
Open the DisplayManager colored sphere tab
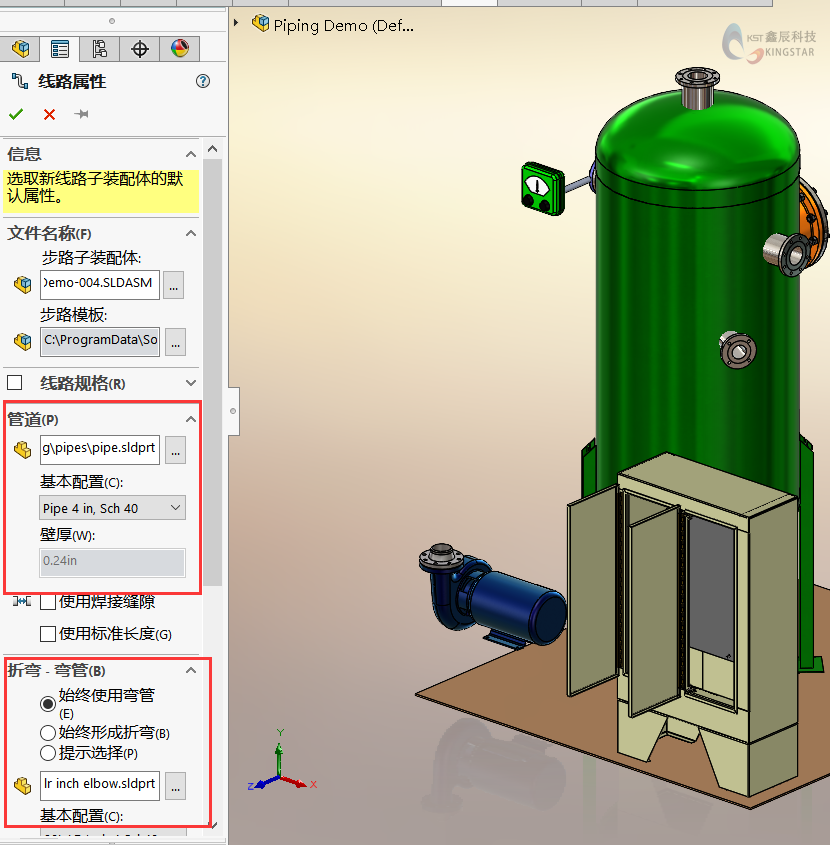(x=180, y=49)
